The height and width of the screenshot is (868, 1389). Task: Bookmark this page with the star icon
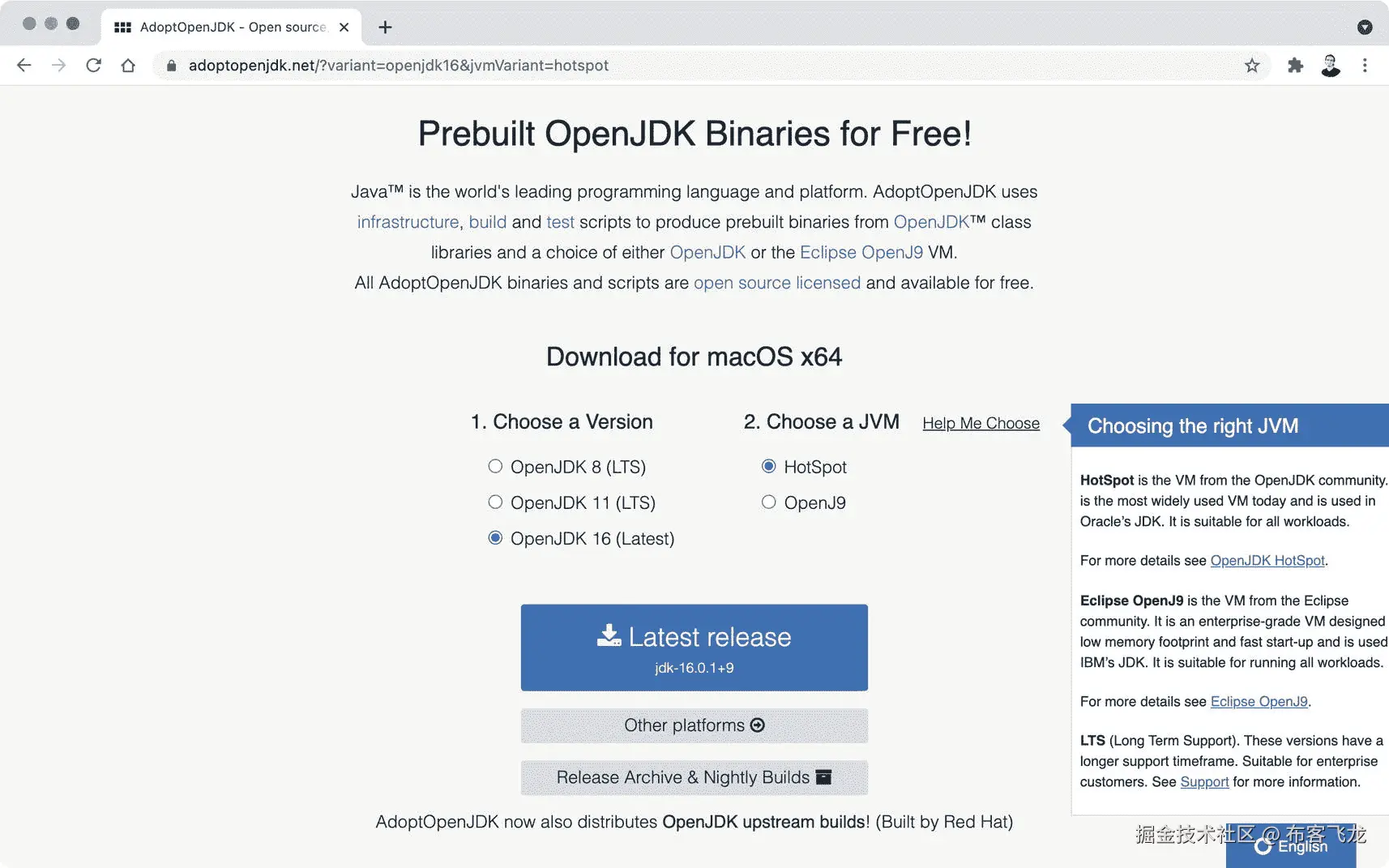click(1252, 66)
